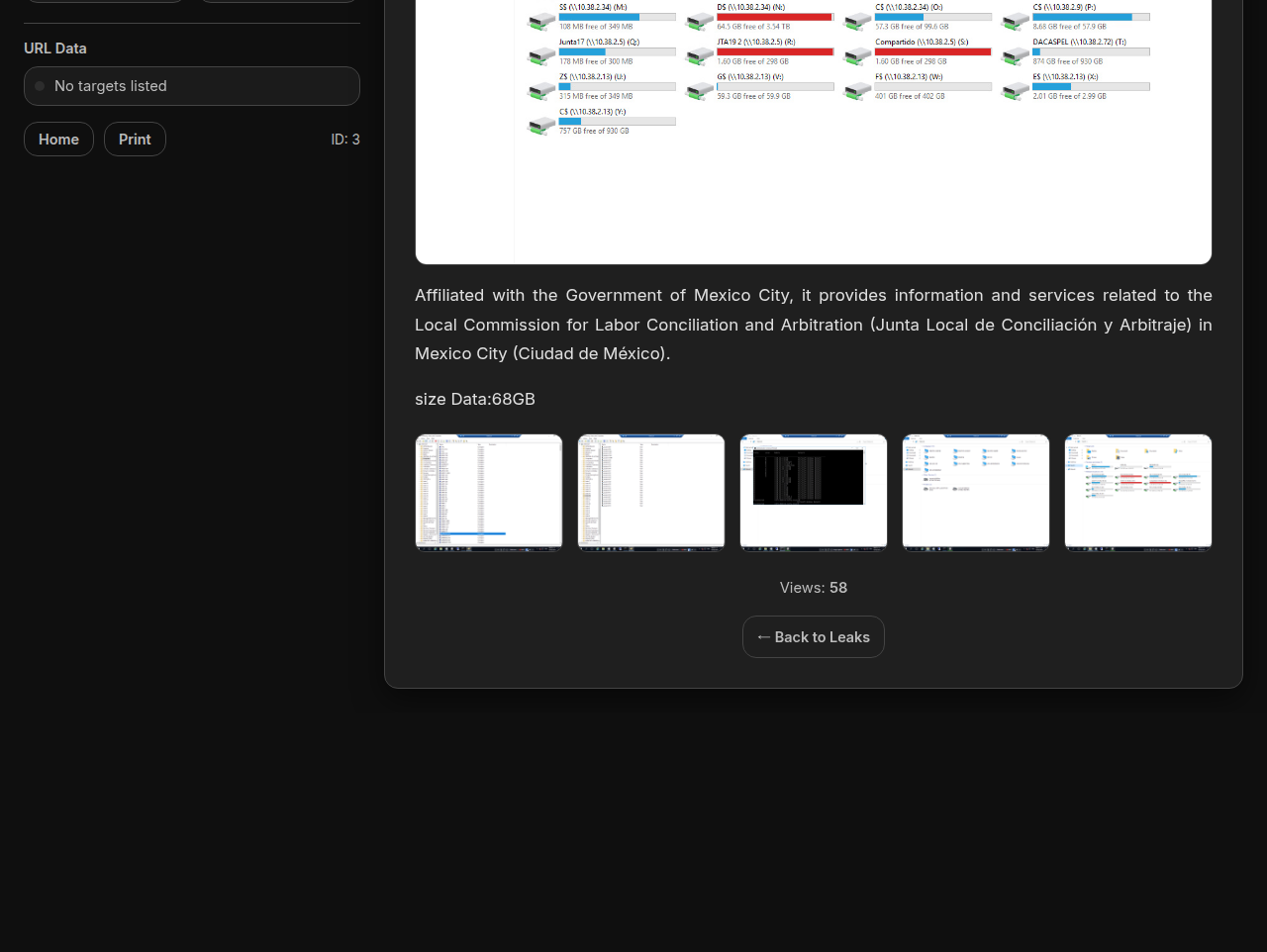Viewport: 1267px width, 952px height.
Task: Click the Junta17 (Q:) network drive icon
Action: click(540, 56)
